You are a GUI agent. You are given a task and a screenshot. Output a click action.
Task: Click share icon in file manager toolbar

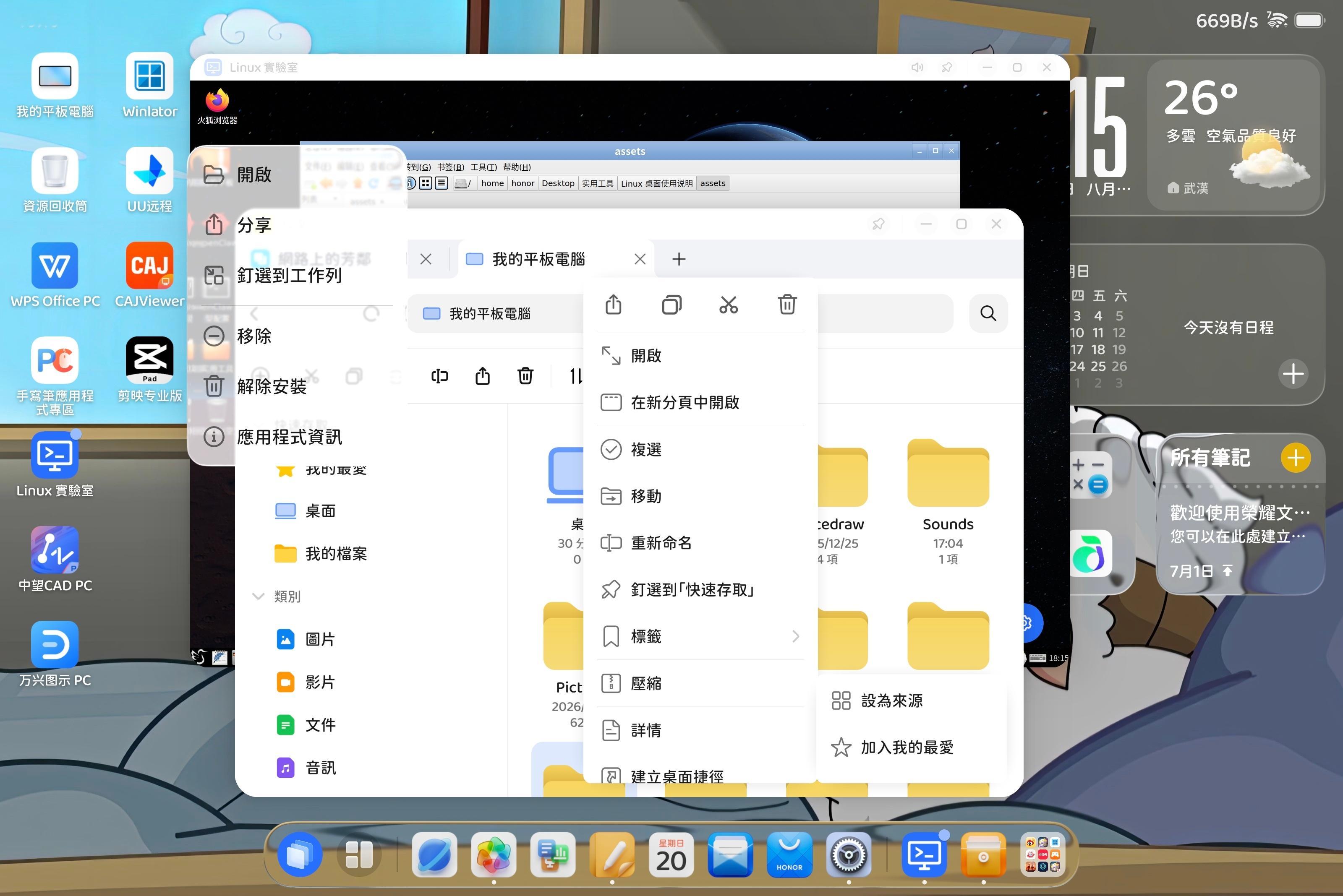[483, 376]
